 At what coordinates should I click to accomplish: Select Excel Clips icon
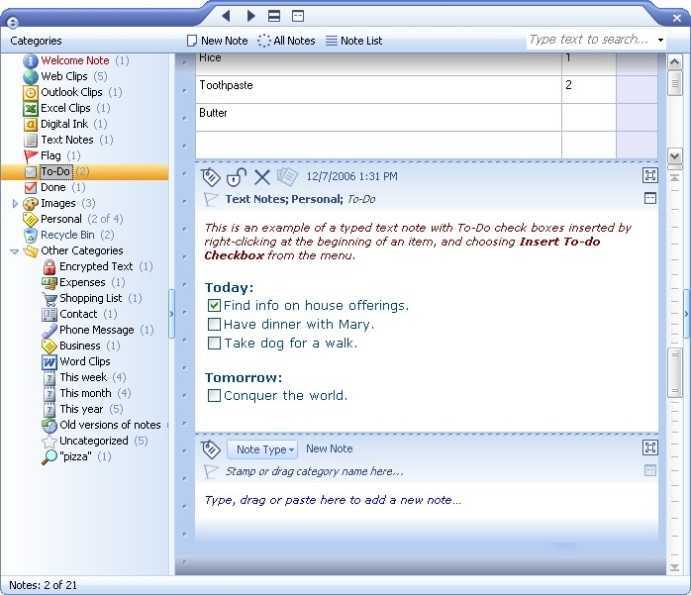30,108
